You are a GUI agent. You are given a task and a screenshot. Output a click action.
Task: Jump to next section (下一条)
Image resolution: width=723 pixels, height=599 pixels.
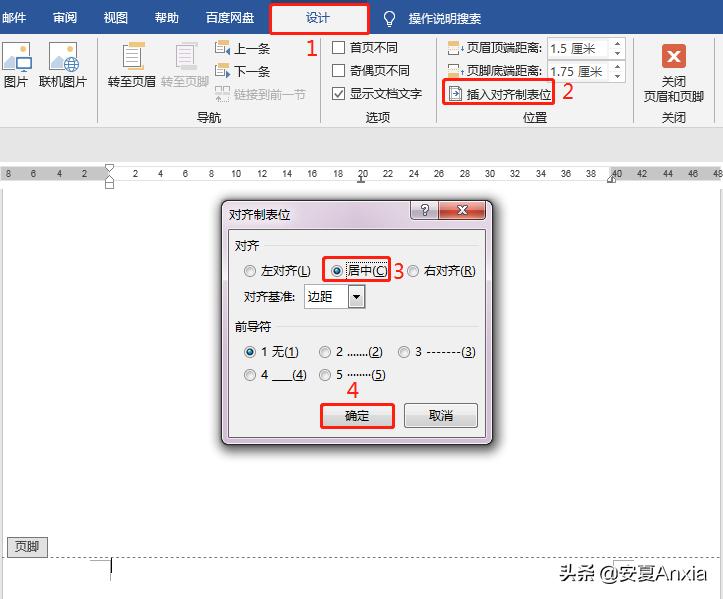243,71
